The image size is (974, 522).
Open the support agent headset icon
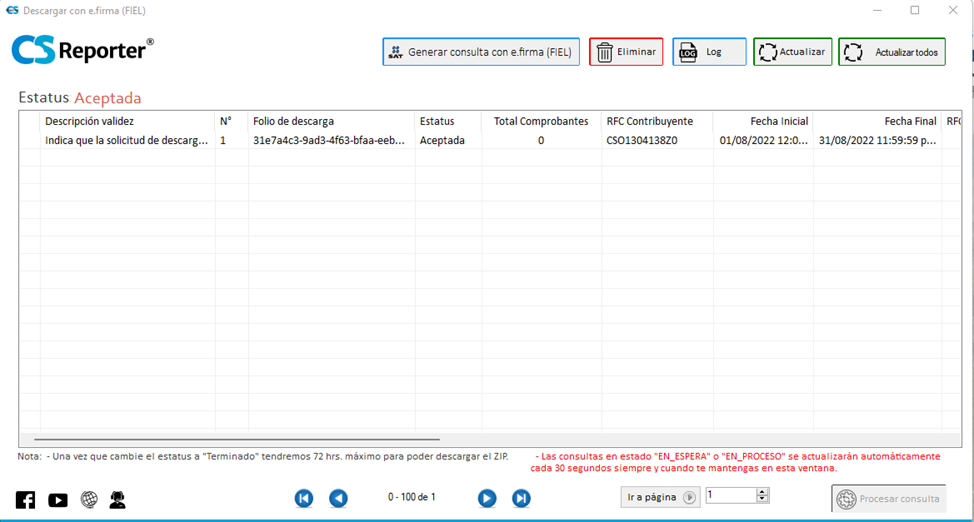click(x=117, y=499)
